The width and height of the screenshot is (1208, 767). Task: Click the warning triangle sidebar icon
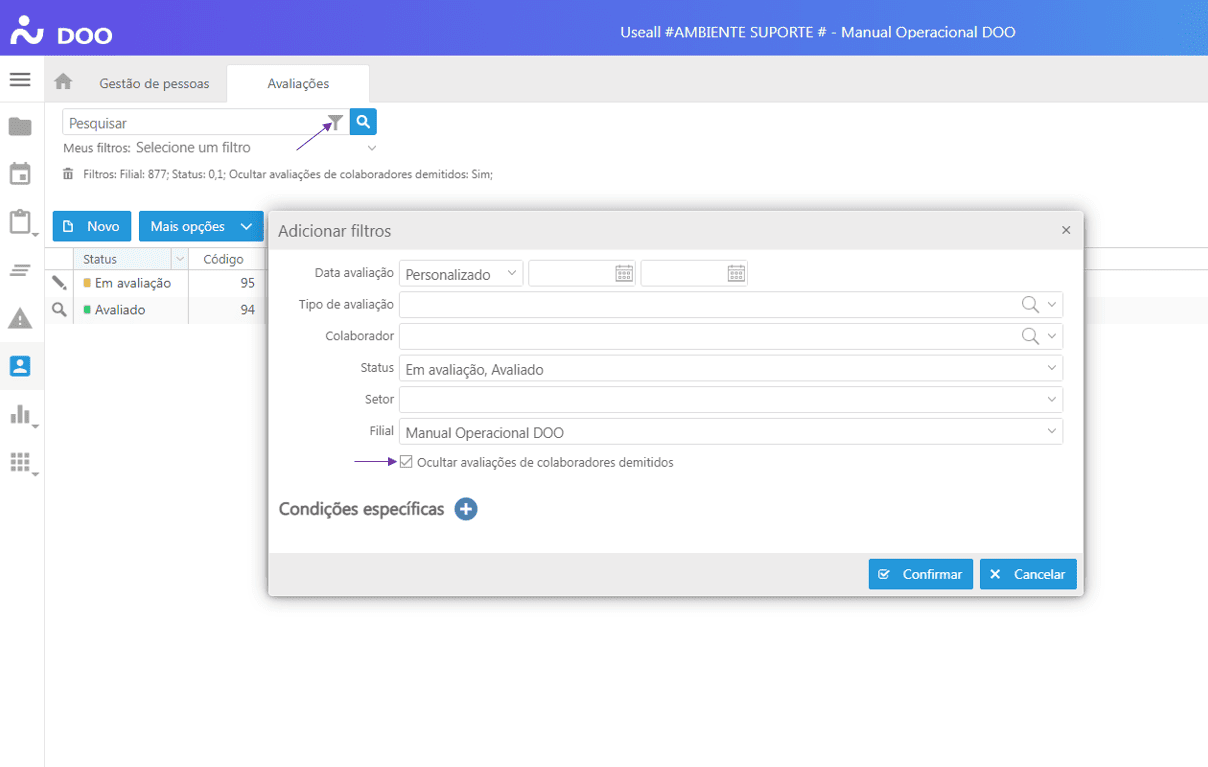click(x=20, y=319)
